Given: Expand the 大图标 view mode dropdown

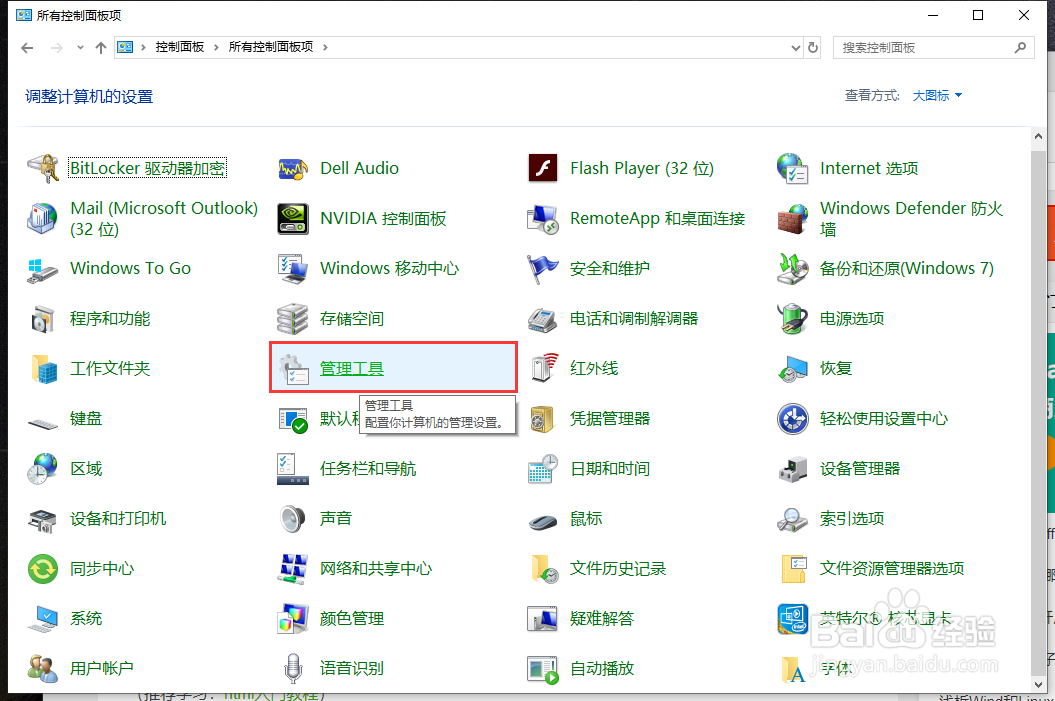Looking at the screenshot, I should tap(937, 96).
